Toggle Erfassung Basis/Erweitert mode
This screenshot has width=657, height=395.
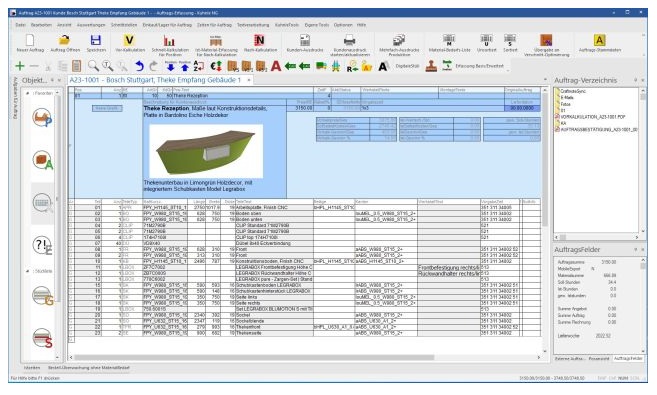[473, 66]
